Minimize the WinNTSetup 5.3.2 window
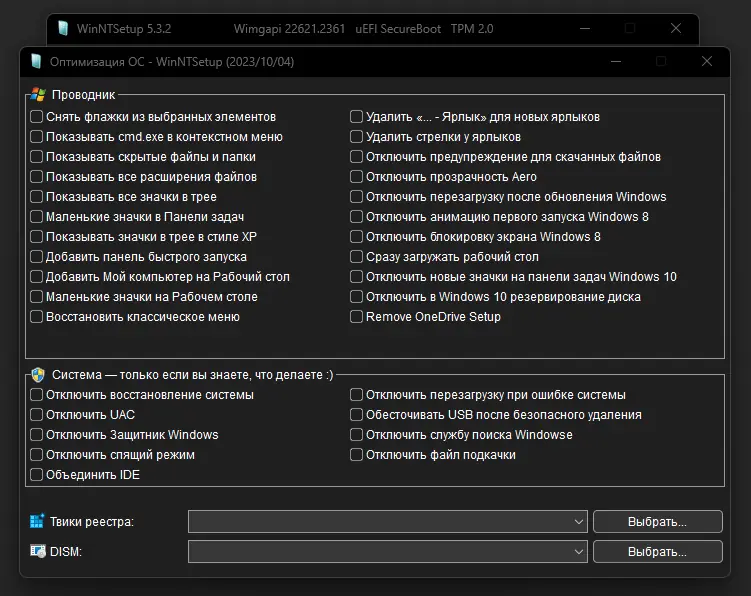Viewport: 751px width, 596px height. tap(585, 28)
